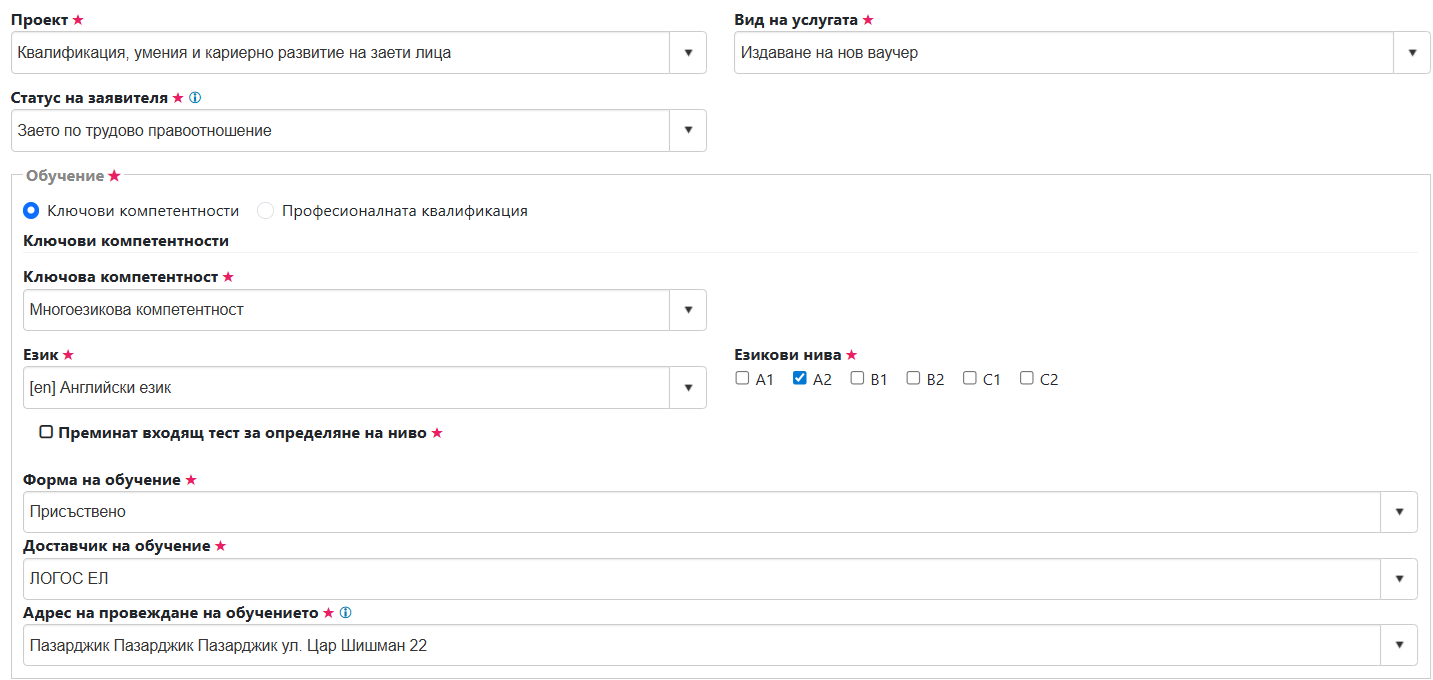Expand the Вид на услугата dropdown

point(1411,53)
